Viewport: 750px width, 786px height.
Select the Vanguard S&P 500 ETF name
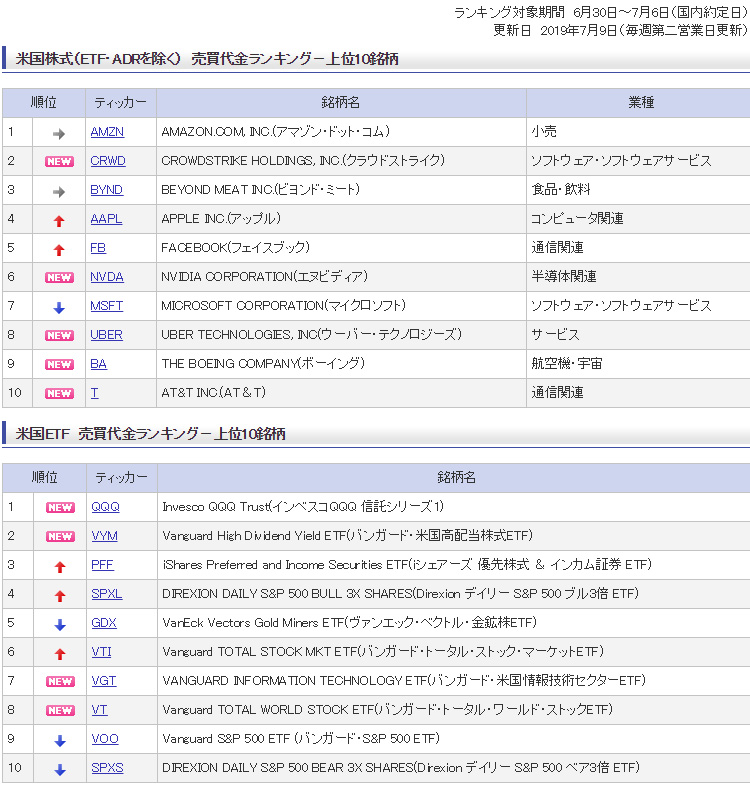click(x=301, y=739)
